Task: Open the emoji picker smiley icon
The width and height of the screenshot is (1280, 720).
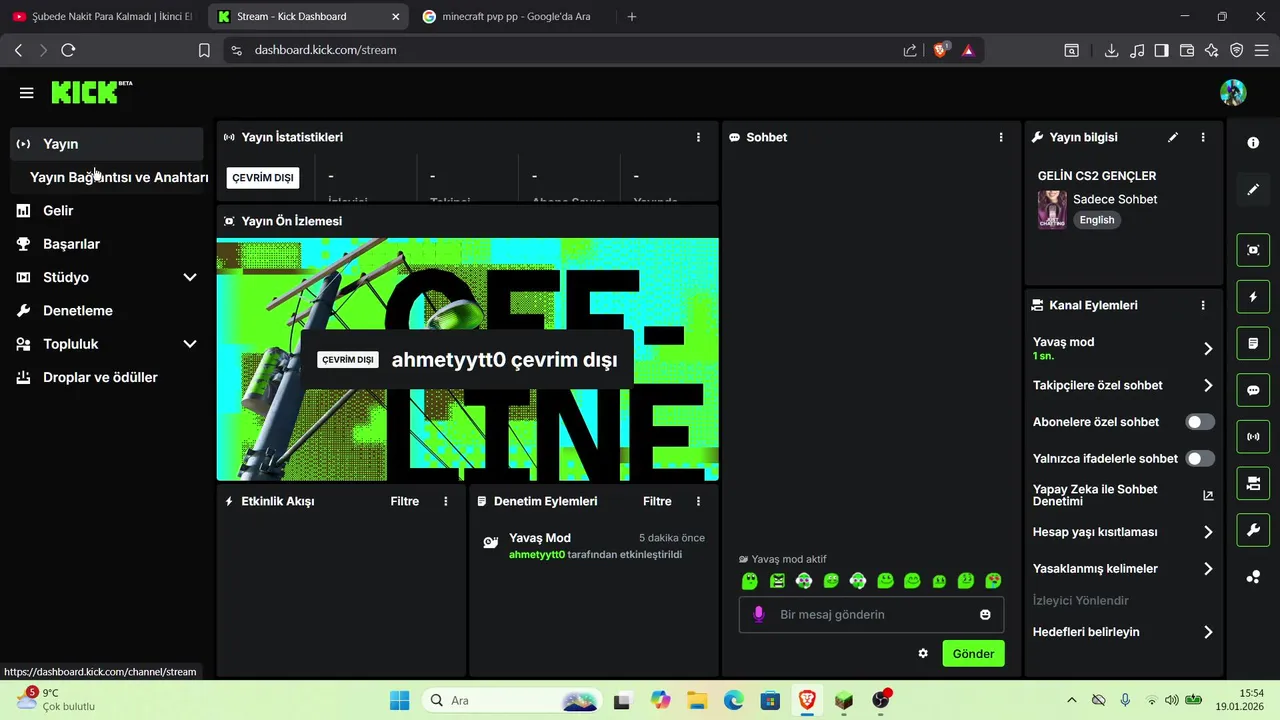Action: (x=985, y=614)
